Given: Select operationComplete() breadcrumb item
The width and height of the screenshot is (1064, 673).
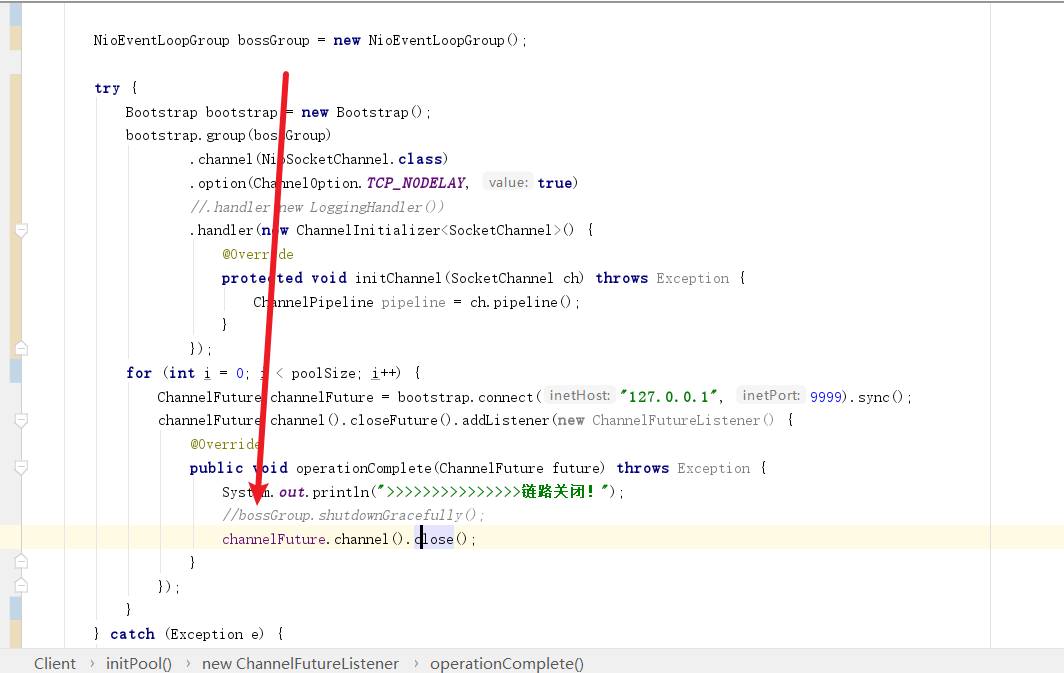Looking at the screenshot, I should click(x=507, y=663).
